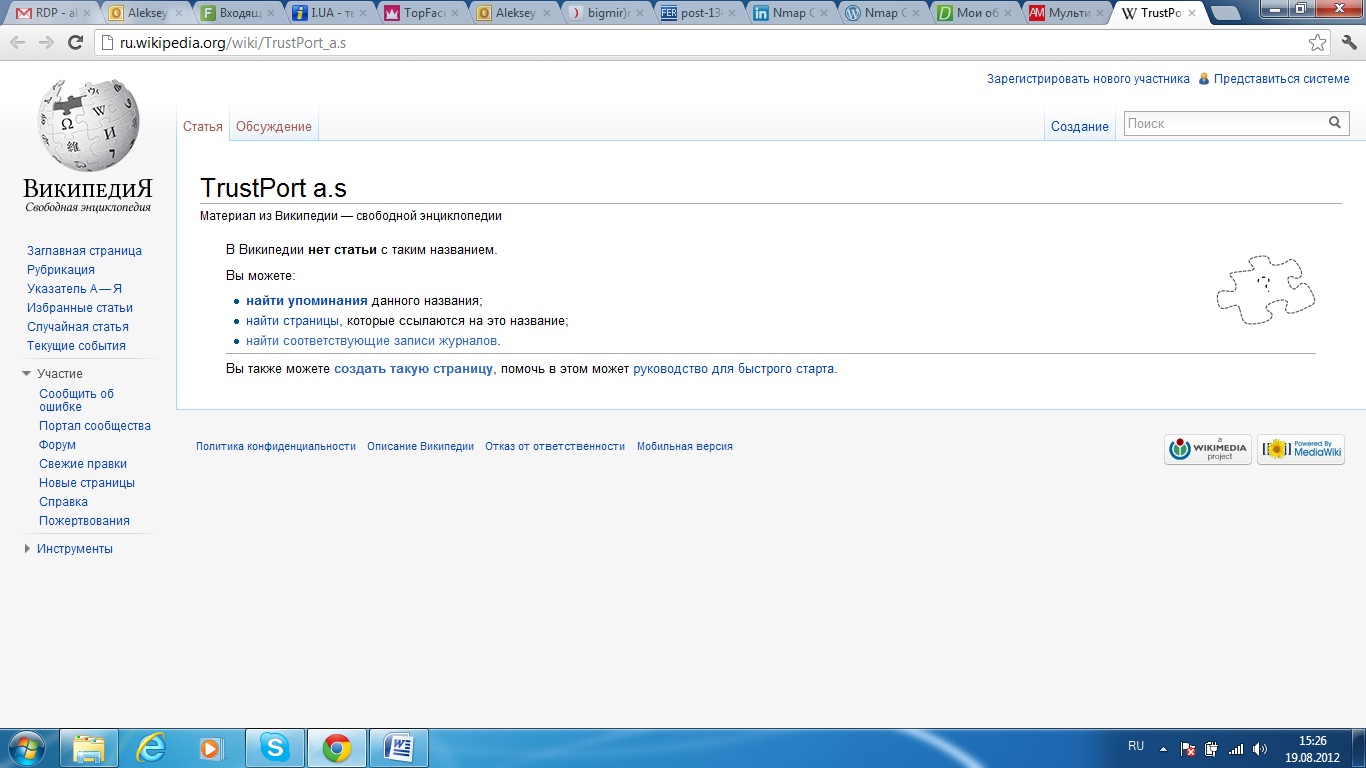Image resolution: width=1366 pixels, height=768 pixels.
Task: Close the TrustPort browser tab
Action: click(1194, 14)
